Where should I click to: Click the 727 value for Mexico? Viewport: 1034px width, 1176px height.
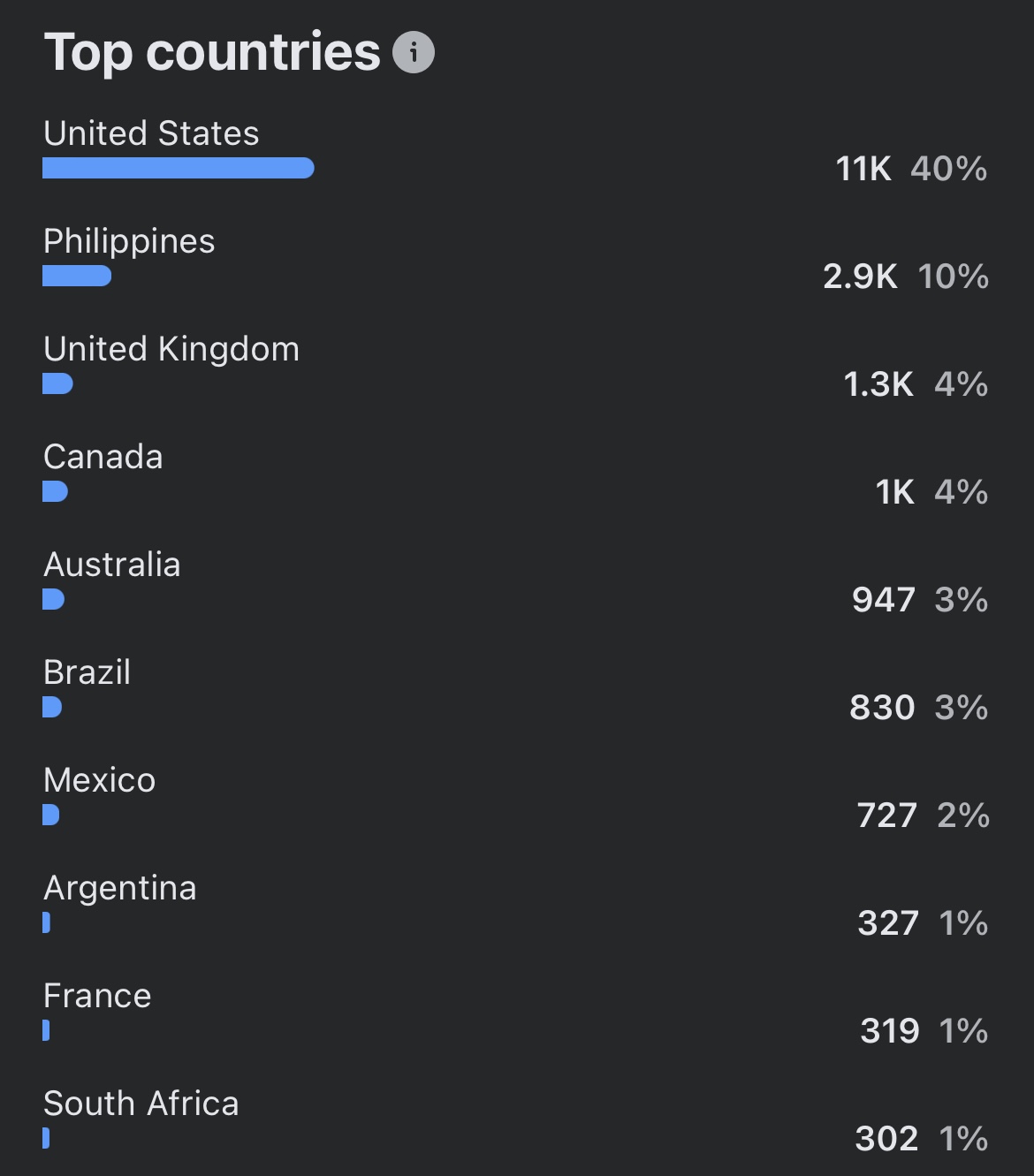(x=887, y=816)
